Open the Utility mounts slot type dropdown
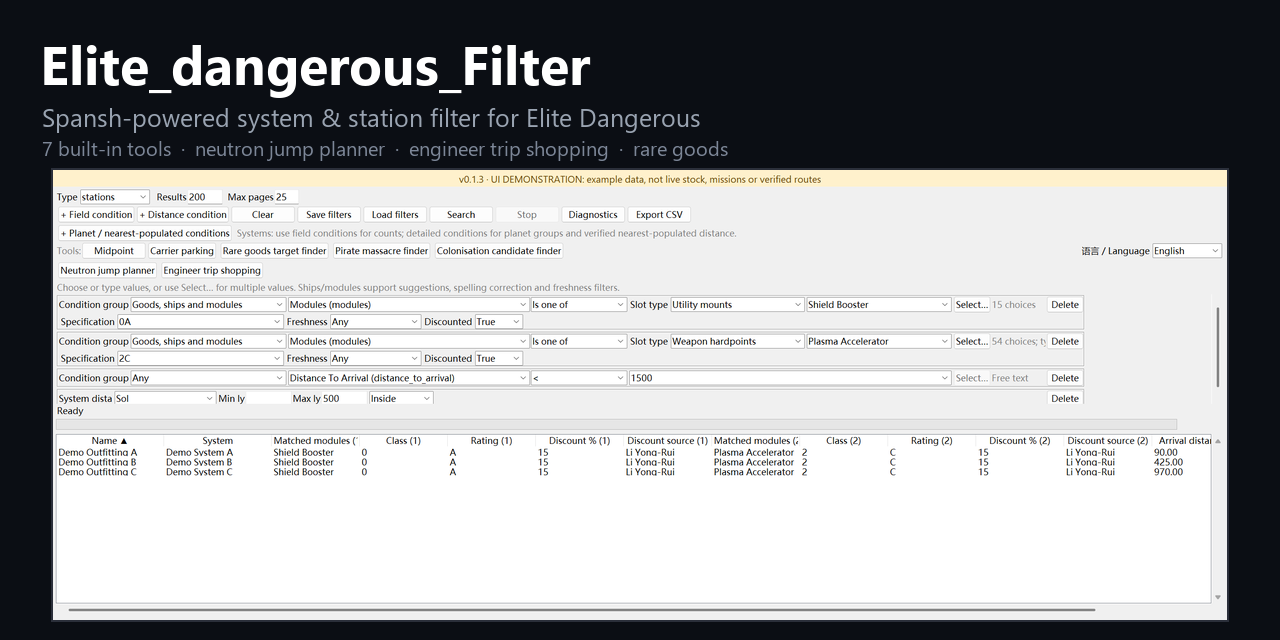Screen dimensions: 1280x640 coord(737,305)
